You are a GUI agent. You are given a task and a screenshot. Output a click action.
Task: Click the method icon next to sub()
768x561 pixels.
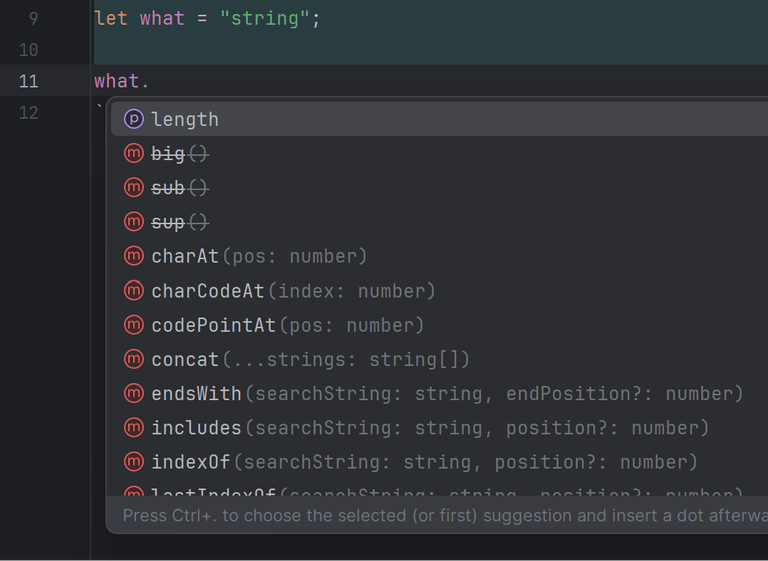point(134,188)
